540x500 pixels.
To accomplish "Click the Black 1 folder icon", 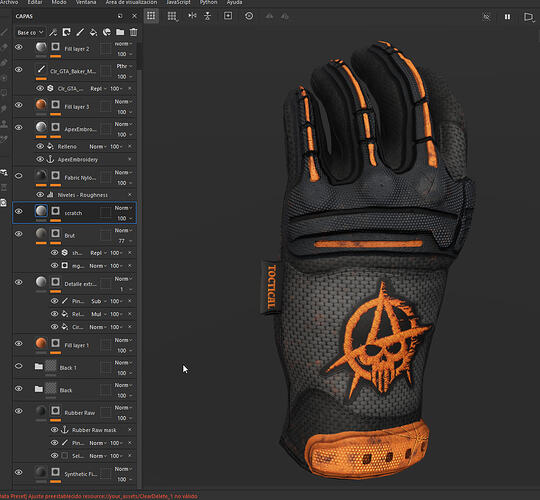I will (39, 366).
